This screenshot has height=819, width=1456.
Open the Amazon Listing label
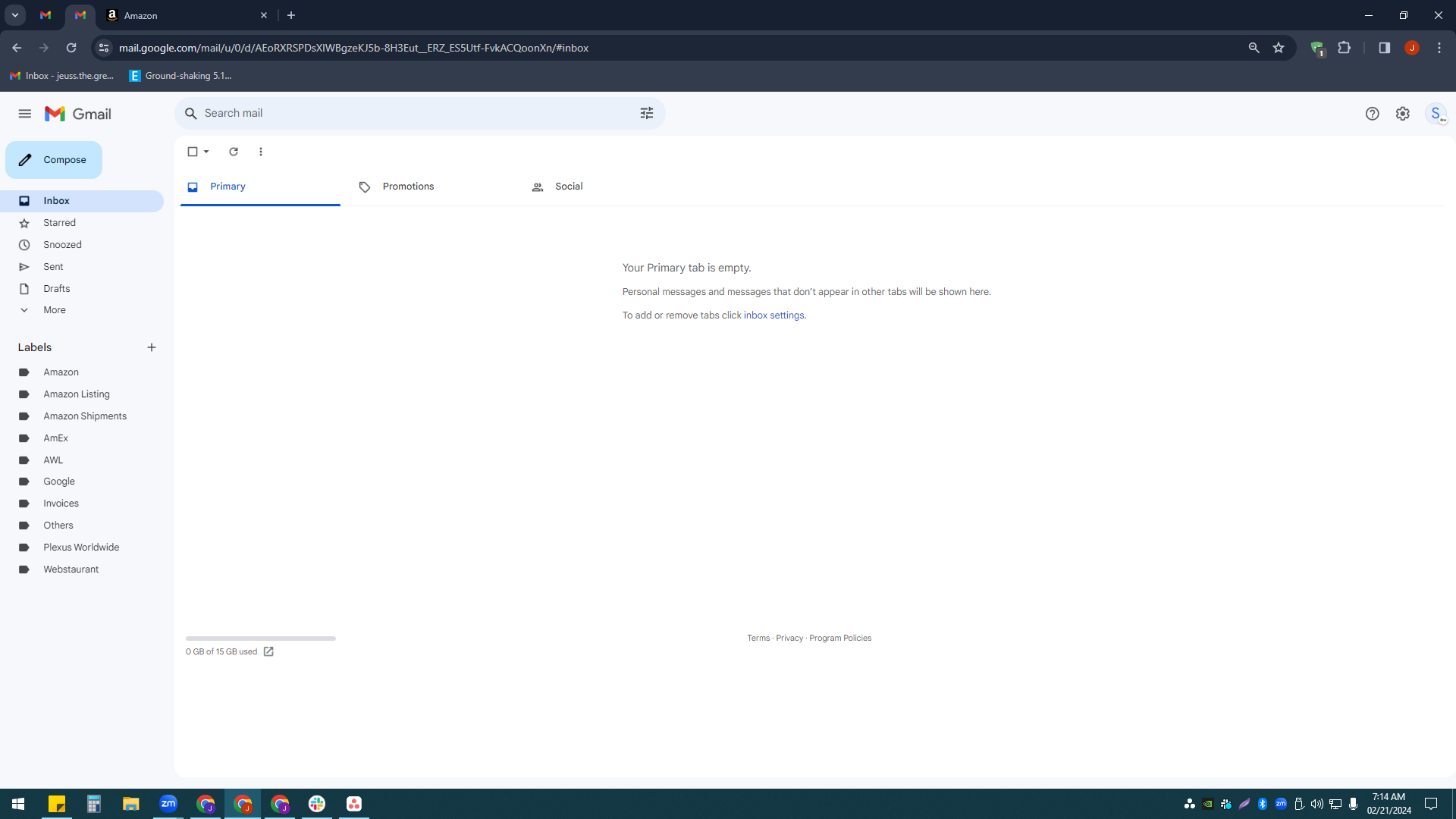82,394
